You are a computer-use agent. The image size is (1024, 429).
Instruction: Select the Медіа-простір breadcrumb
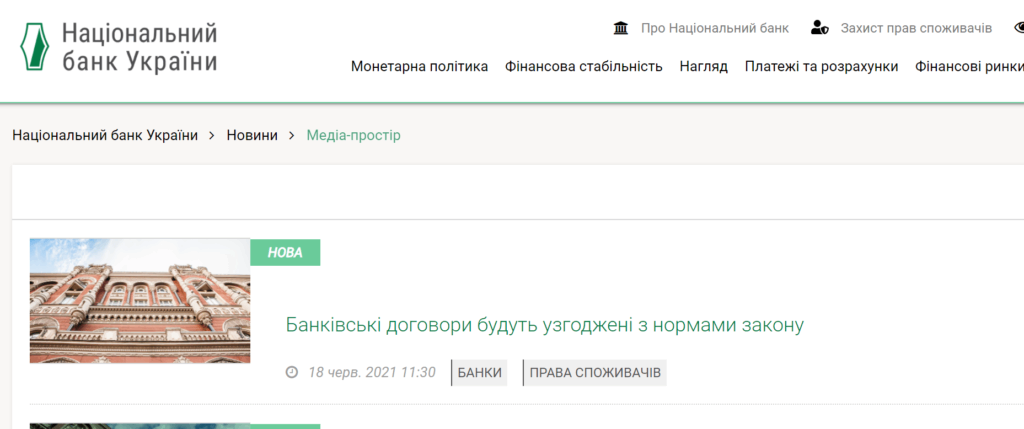coord(353,135)
